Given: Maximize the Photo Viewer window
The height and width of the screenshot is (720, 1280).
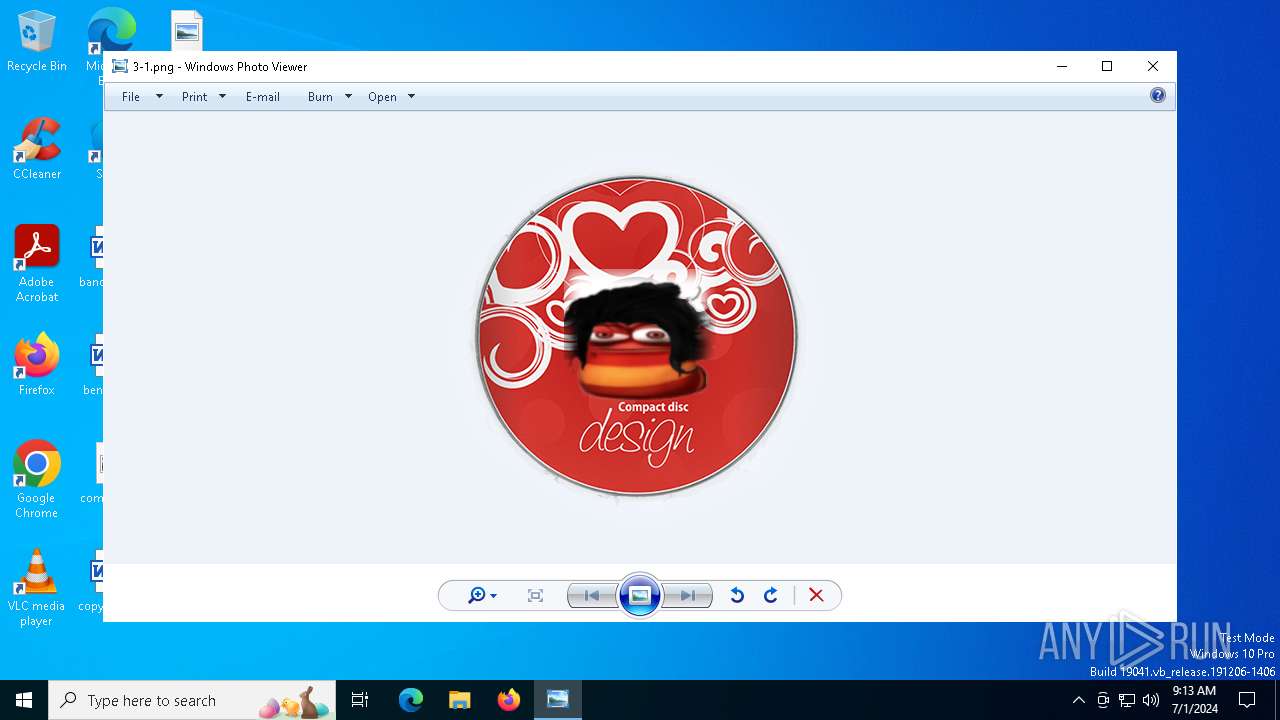Looking at the screenshot, I should [1107, 66].
